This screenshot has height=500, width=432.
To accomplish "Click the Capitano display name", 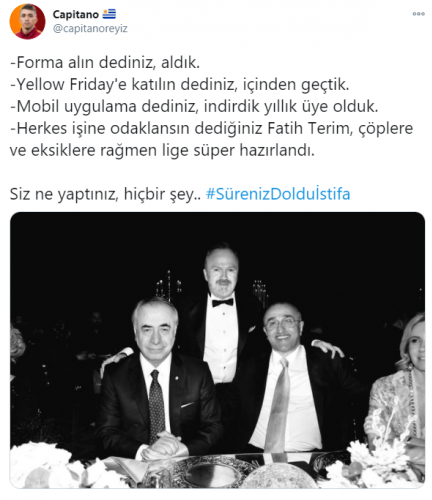I will coord(76,14).
